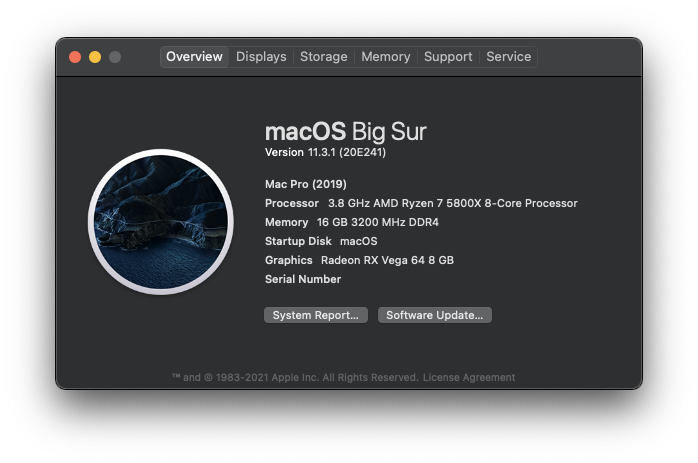
Task: Open the Storage tab
Action: click(324, 57)
